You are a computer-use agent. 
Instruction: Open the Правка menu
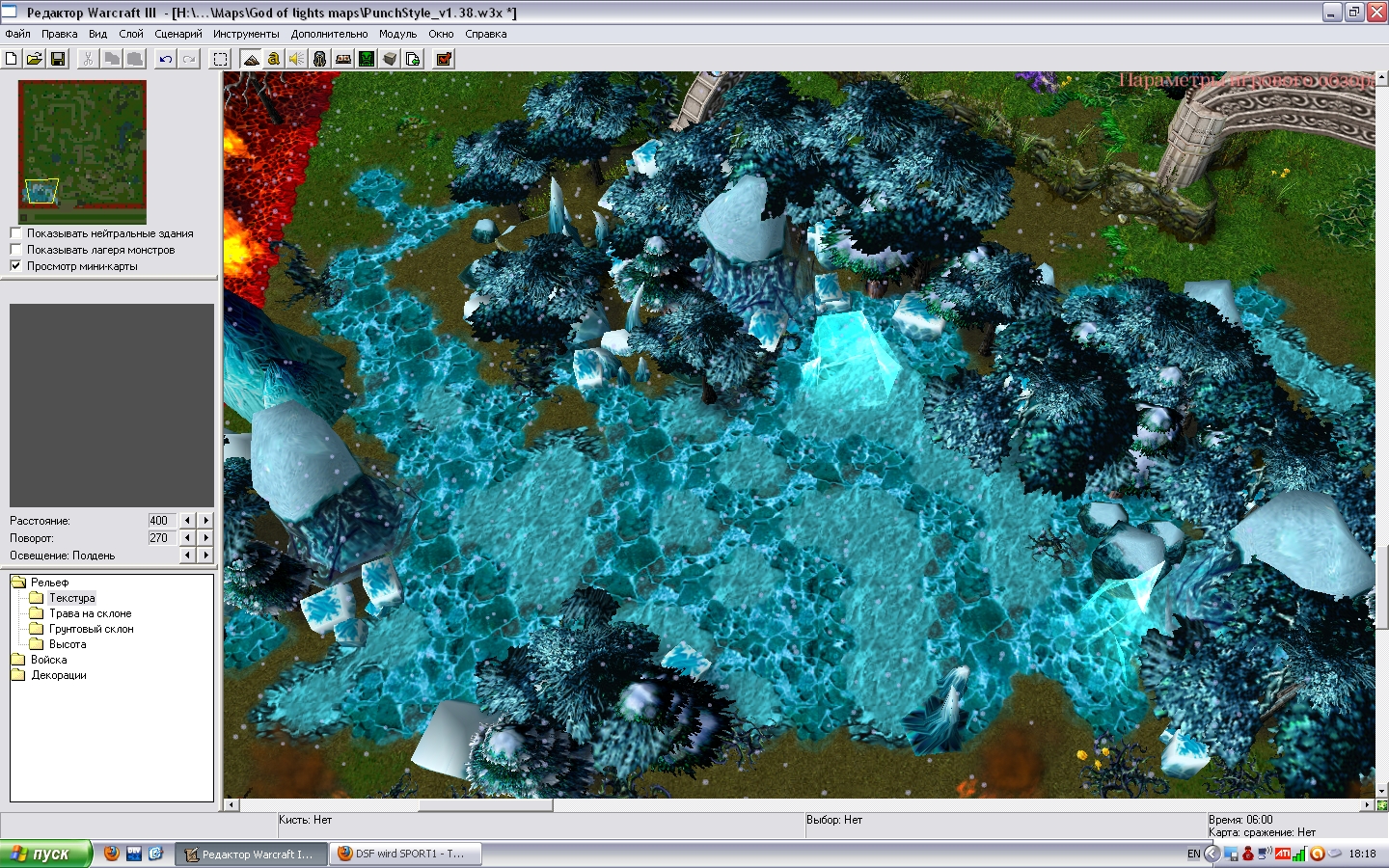coord(60,34)
